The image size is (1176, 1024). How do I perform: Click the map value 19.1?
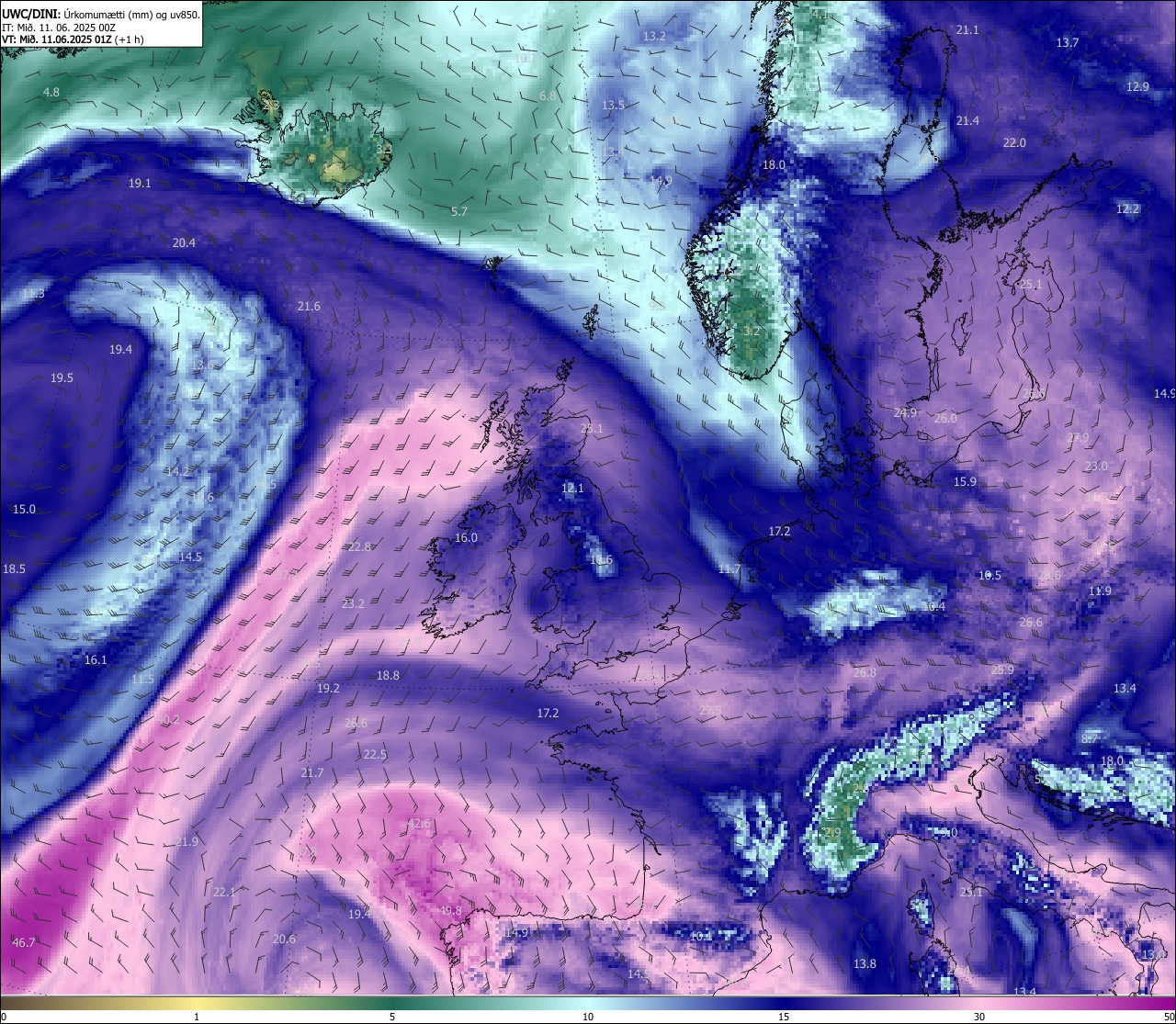pos(140,184)
